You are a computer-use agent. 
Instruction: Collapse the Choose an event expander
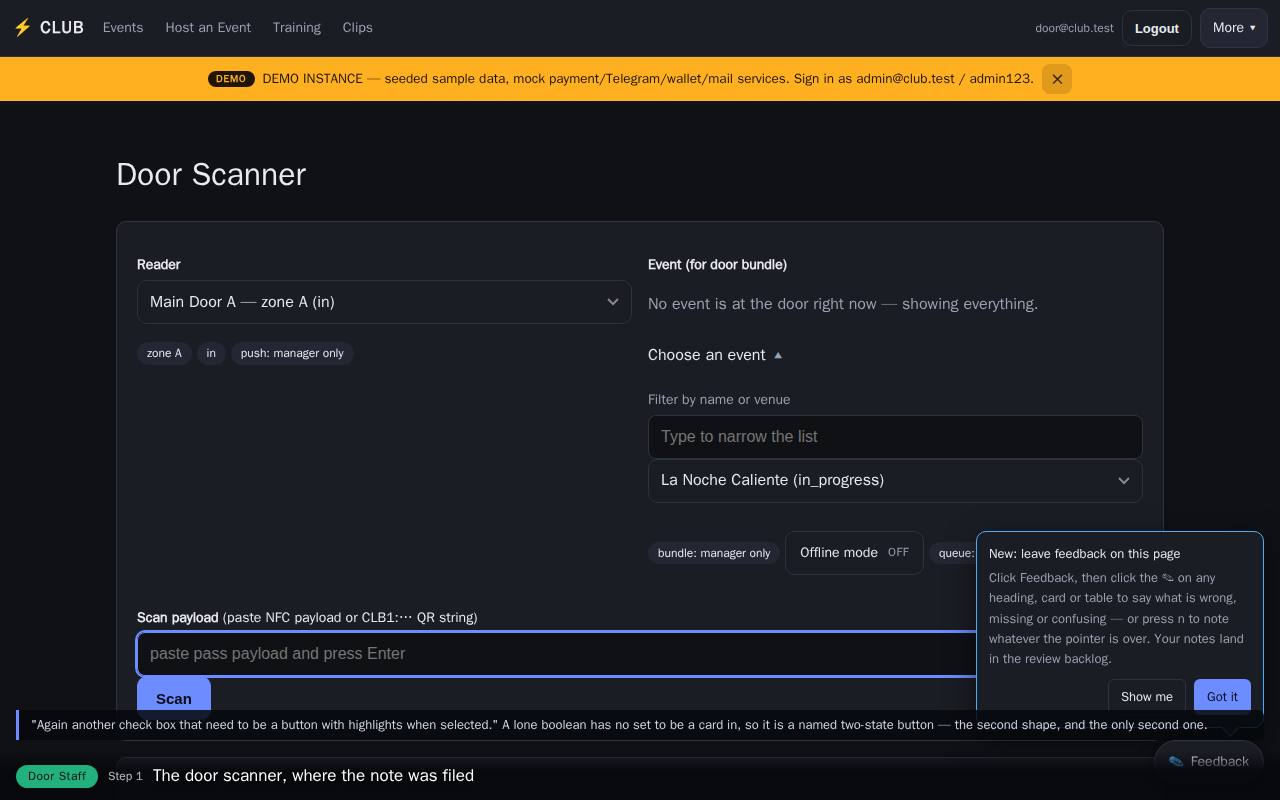715,355
